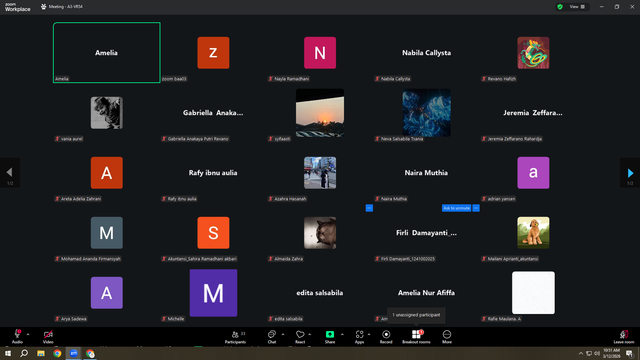This screenshot has height=360, width=640.
Task: Start camera with the Video icon
Action: click(48, 334)
